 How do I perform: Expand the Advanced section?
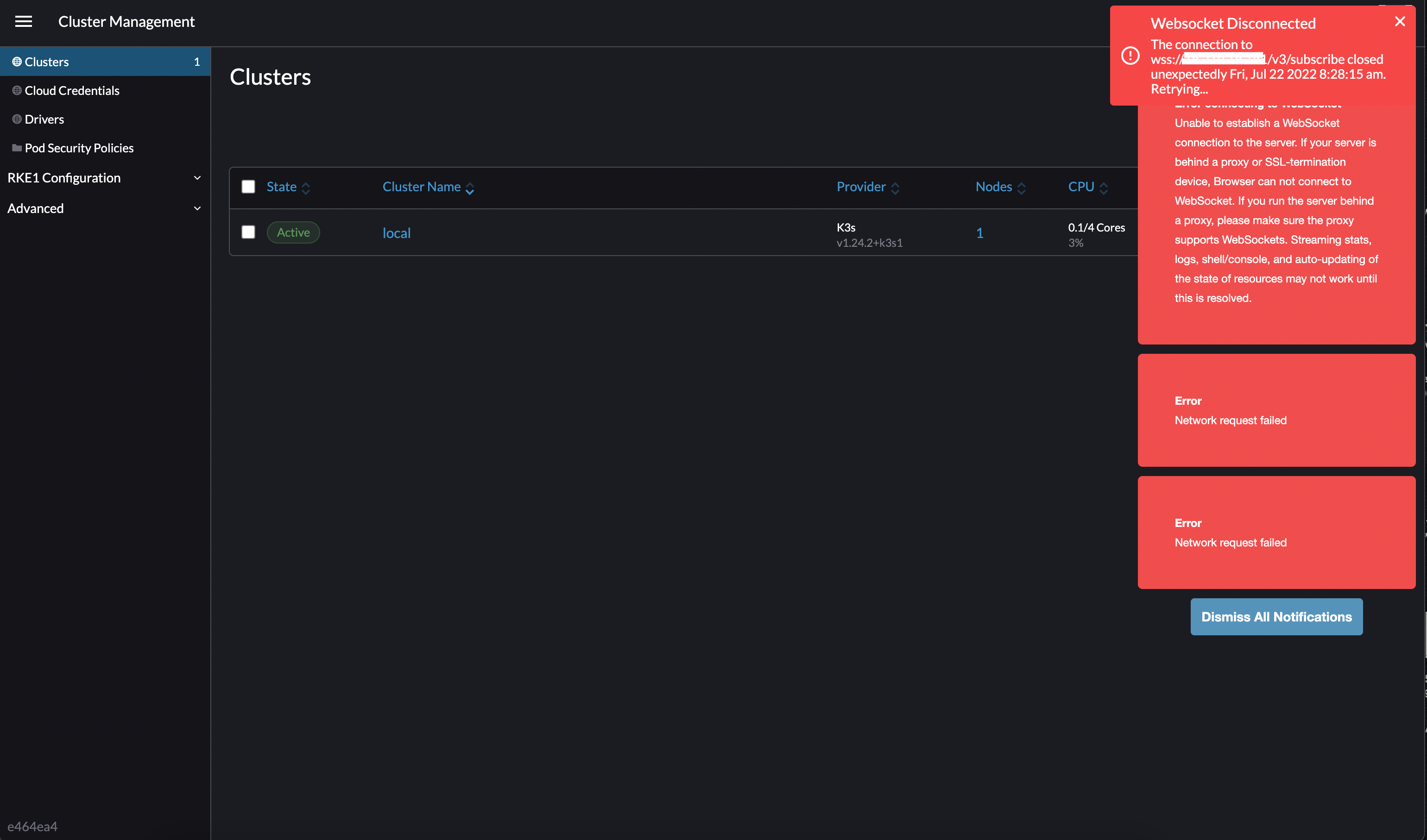[198, 208]
